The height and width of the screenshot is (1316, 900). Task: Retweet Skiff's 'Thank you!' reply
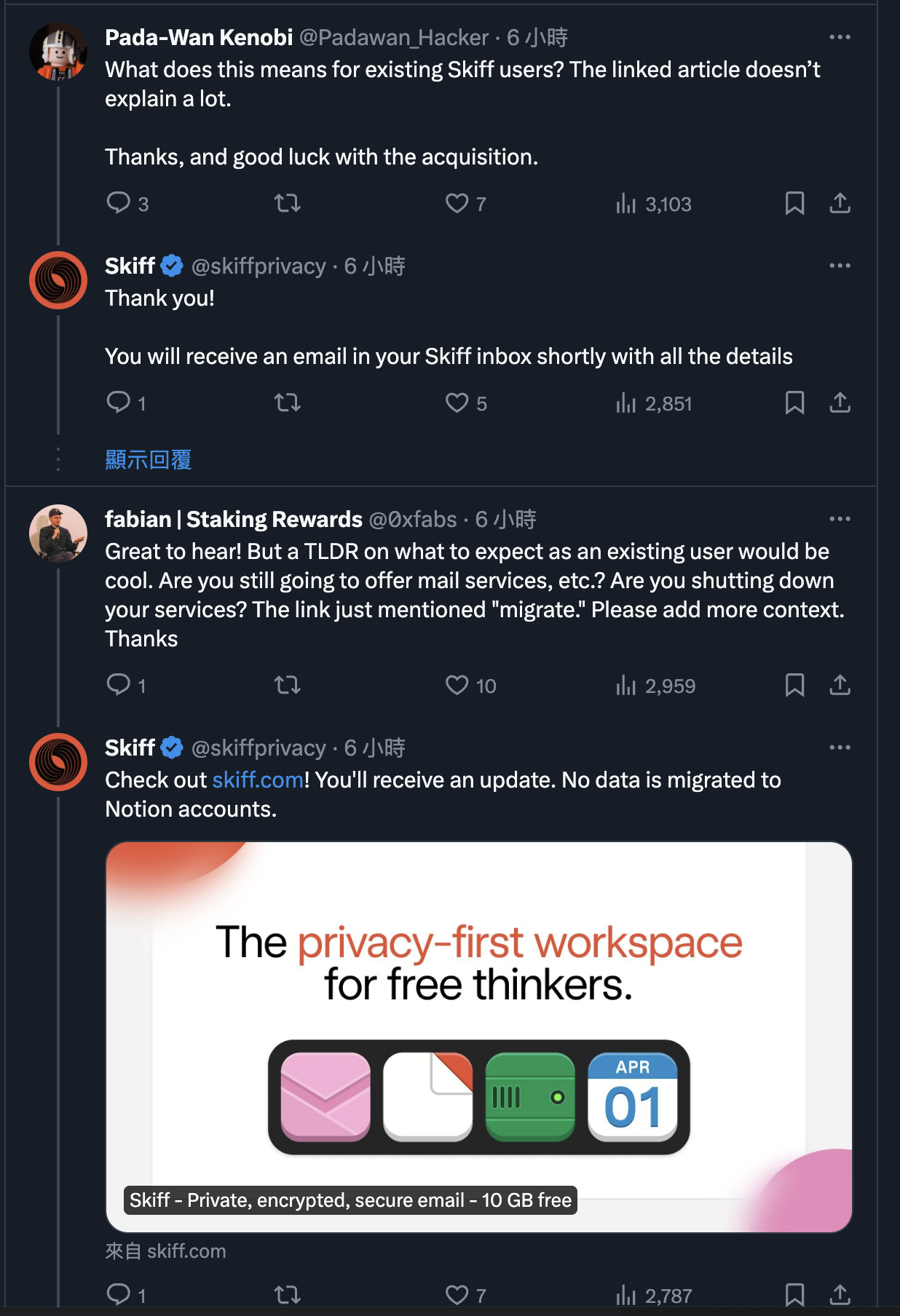tap(288, 403)
